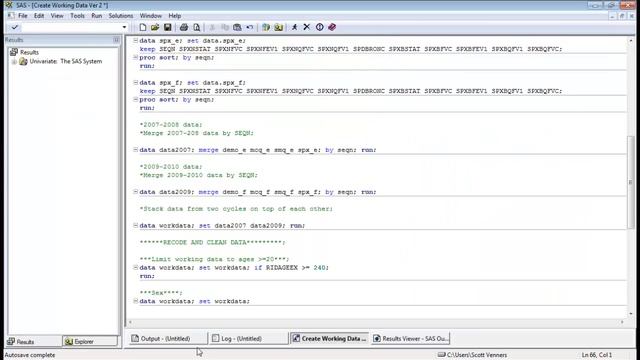This screenshot has width=640, height=360.
Task: Select Univariate: The SAS System entry
Action: pyautogui.click(x=65, y=61)
